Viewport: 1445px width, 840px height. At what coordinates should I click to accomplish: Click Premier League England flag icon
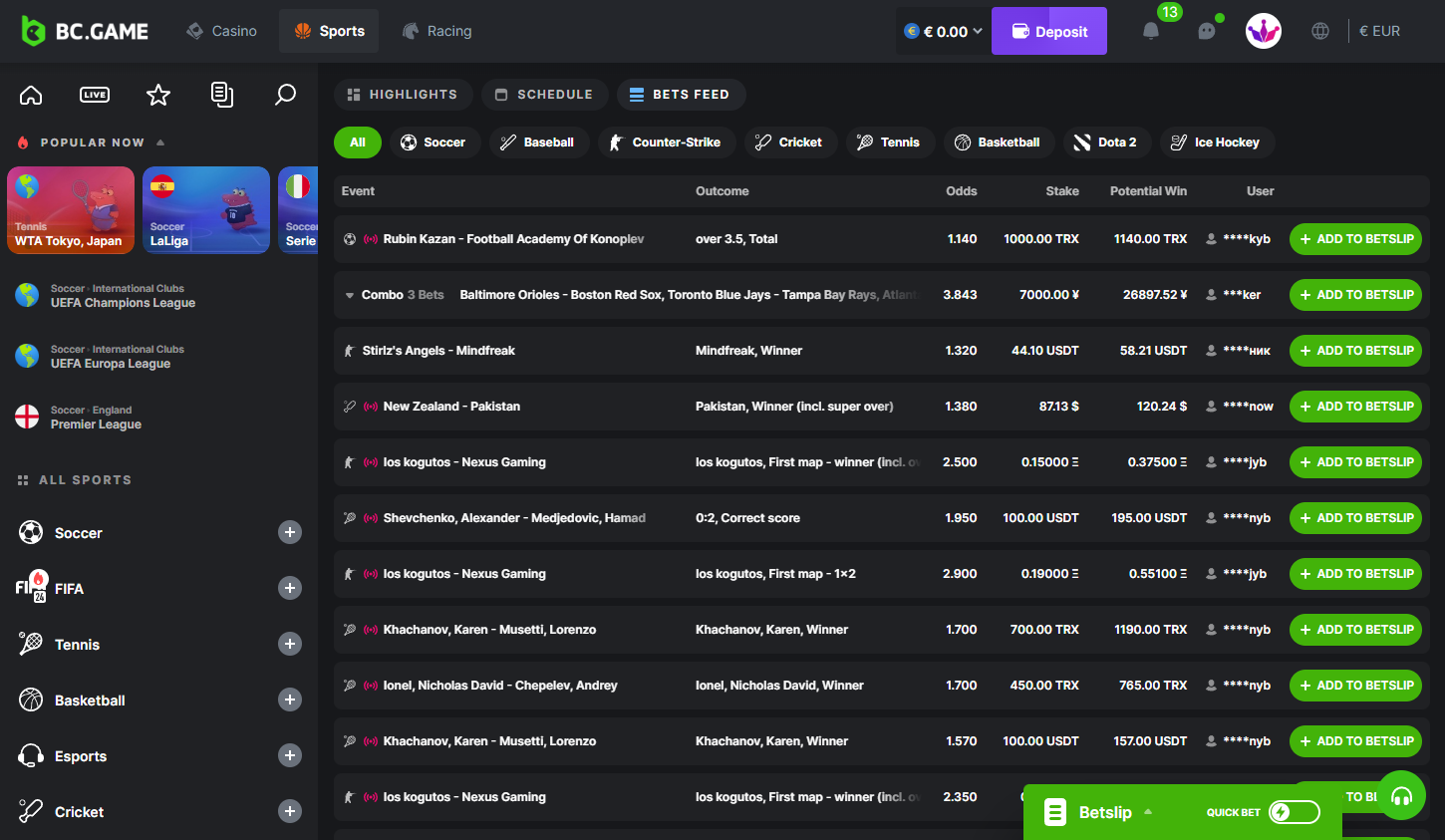[x=27, y=417]
